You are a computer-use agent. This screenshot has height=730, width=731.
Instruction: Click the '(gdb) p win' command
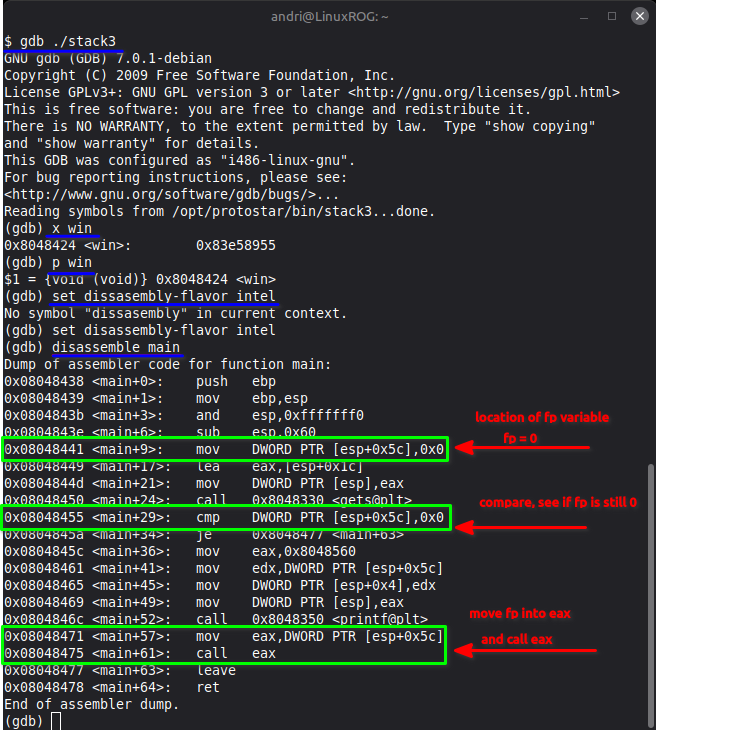[48, 262]
